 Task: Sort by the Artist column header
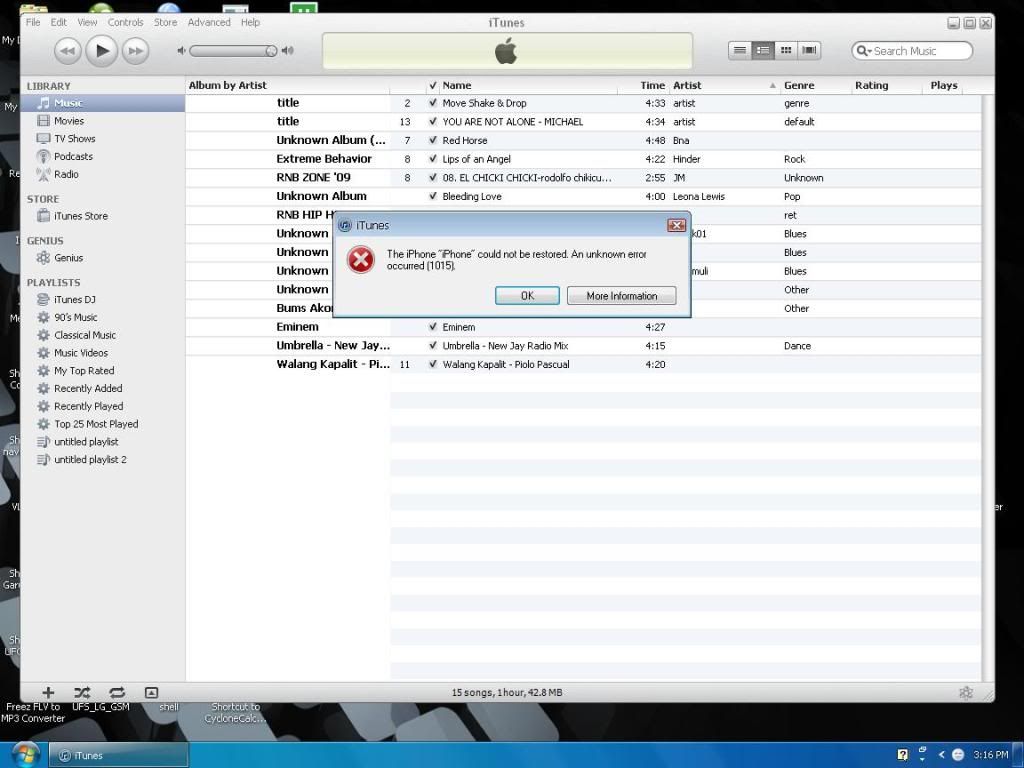point(724,86)
